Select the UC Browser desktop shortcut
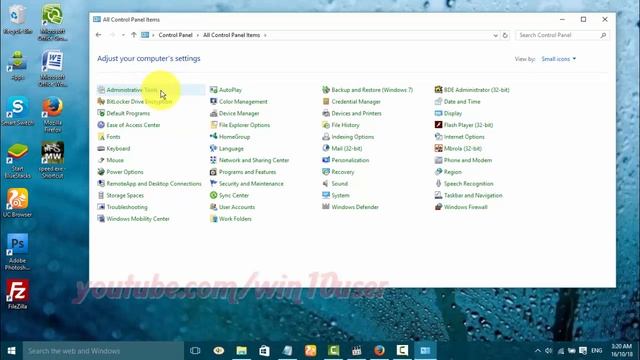 tap(17, 203)
